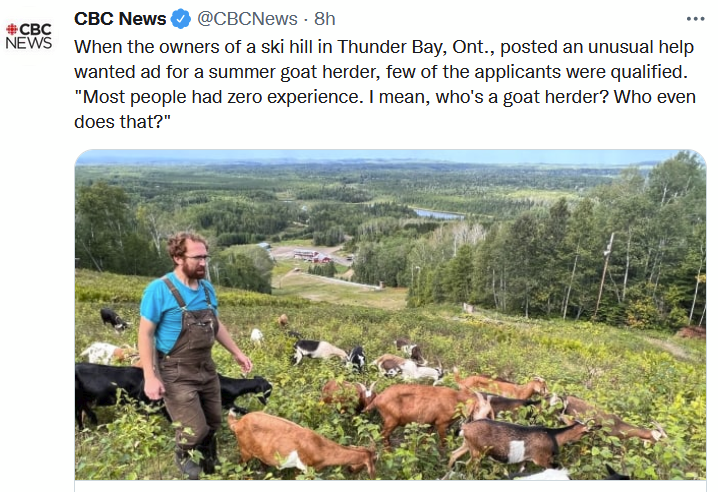Click the ski lodge buildings in the photo
The image size is (718, 492).
[x=312, y=255]
